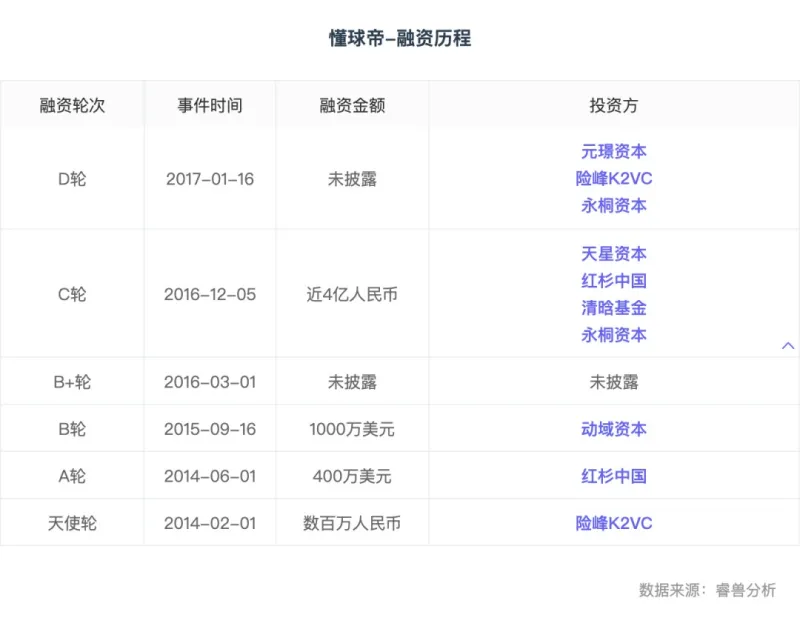Click the date 2014-02-01
Viewport: 800px width, 632px height.
point(210,523)
